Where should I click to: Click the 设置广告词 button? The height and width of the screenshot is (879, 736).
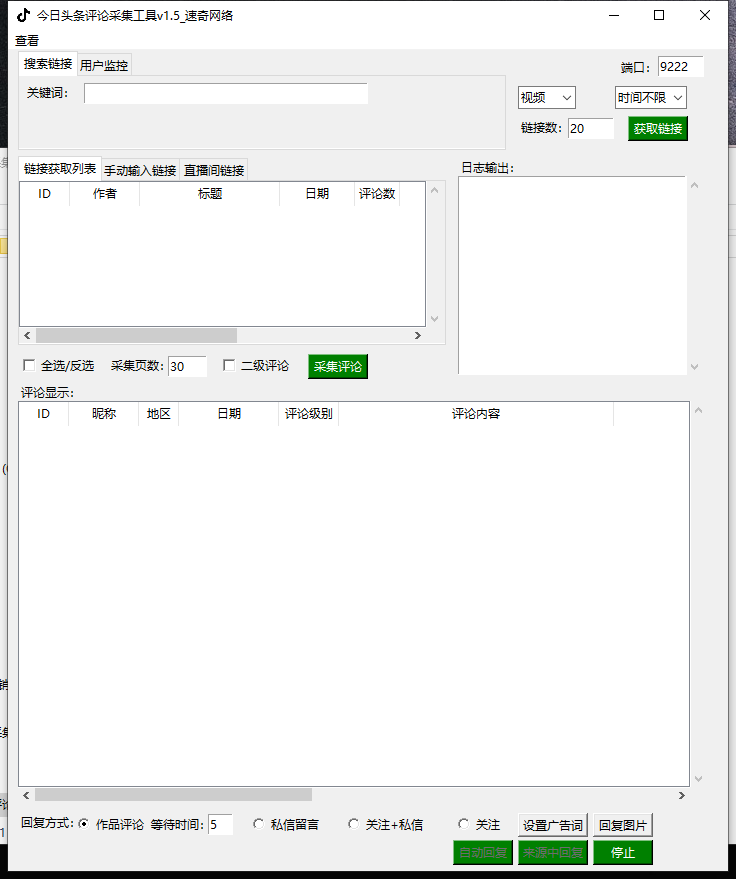(x=553, y=826)
